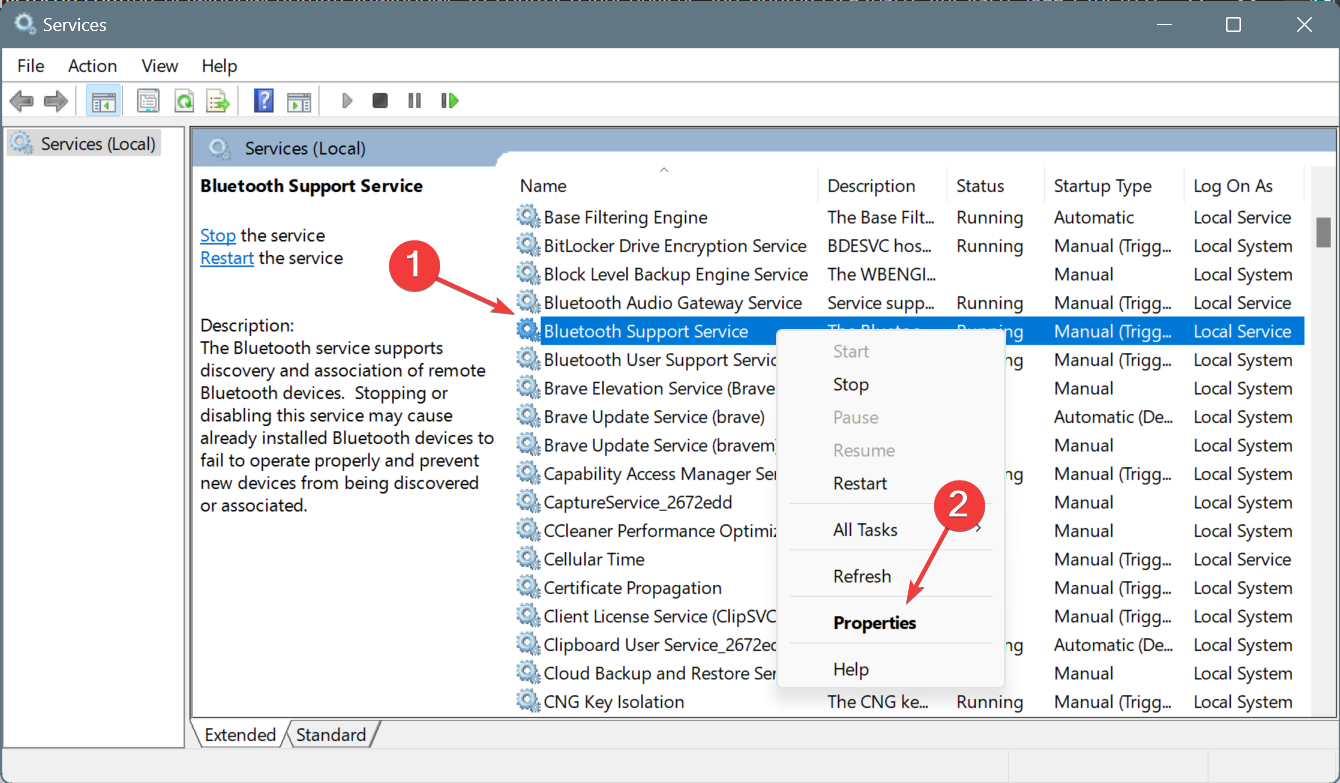Viewport: 1340px width, 783px height.
Task: Open the File menu
Action: pos(31,66)
